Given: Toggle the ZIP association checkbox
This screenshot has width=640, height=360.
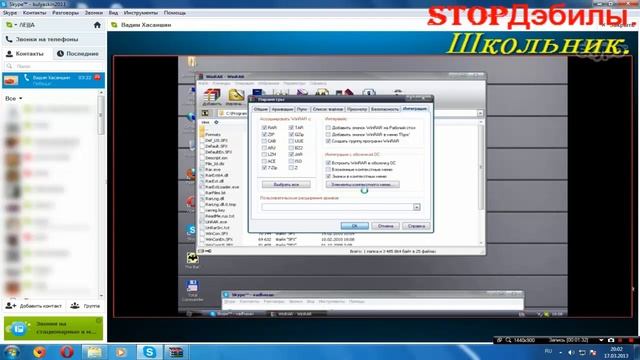Looking at the screenshot, I should [x=264, y=134].
